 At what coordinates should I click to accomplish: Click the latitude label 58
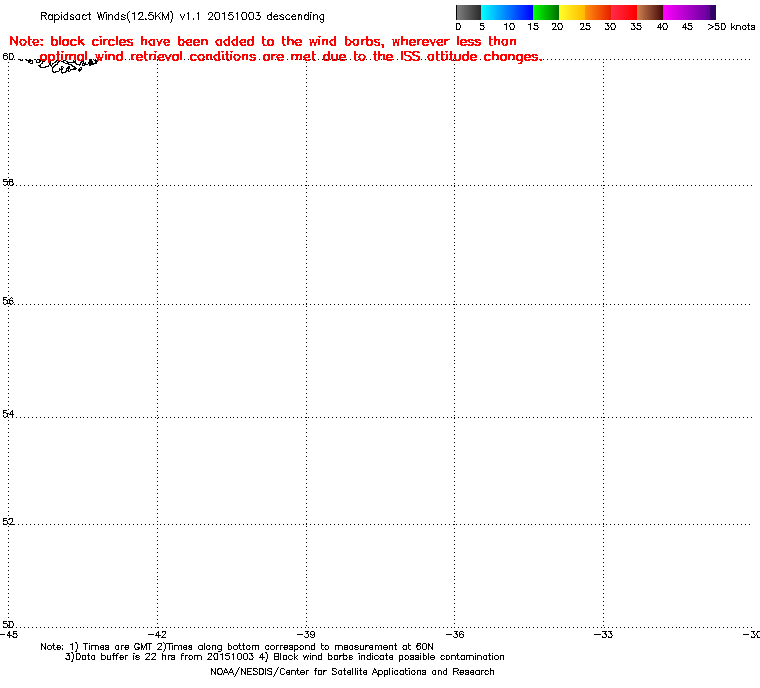(x=8, y=182)
